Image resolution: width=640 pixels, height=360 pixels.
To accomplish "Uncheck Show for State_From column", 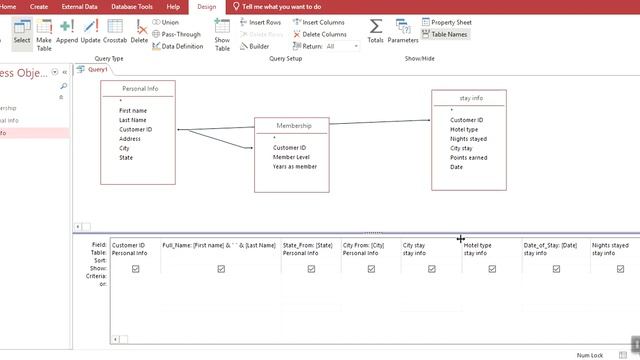I will [311, 269].
